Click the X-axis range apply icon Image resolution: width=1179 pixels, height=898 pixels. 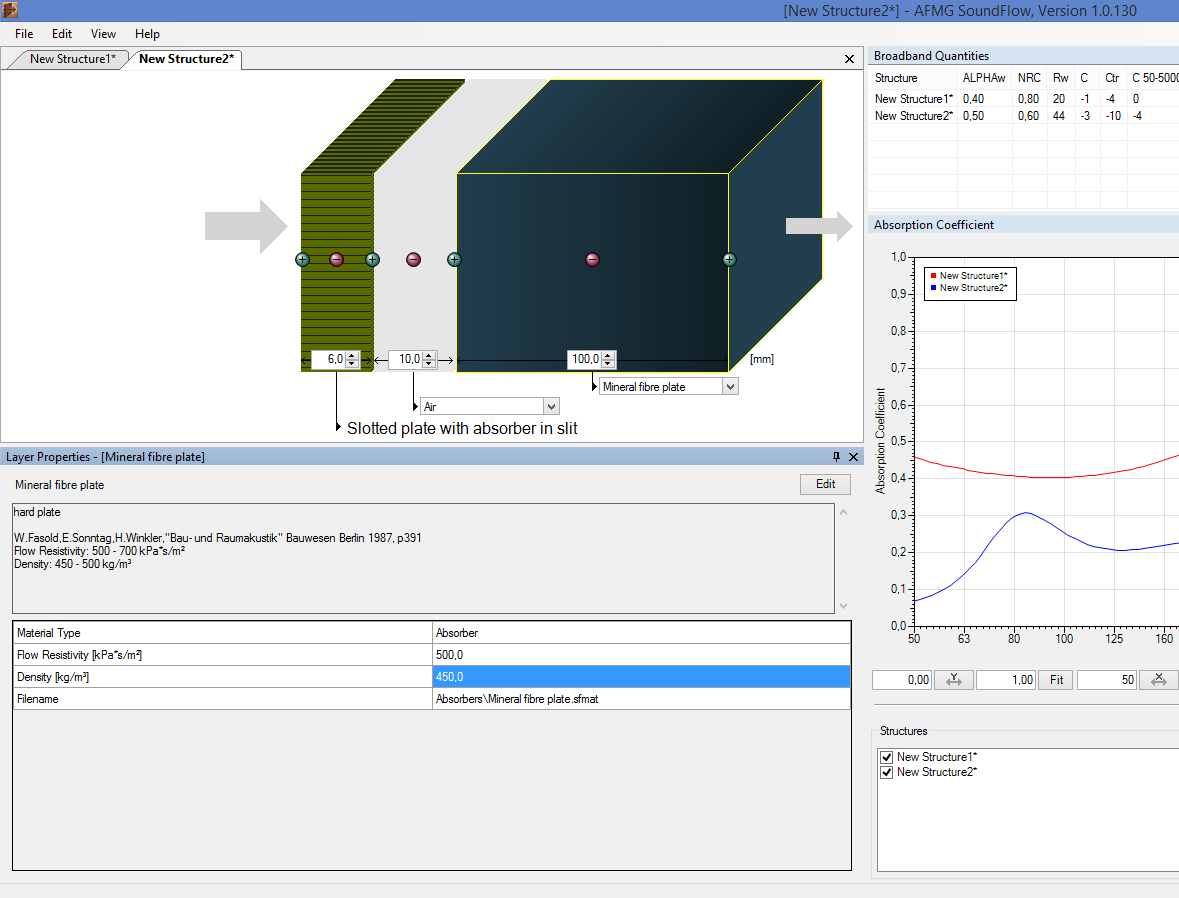click(1159, 680)
